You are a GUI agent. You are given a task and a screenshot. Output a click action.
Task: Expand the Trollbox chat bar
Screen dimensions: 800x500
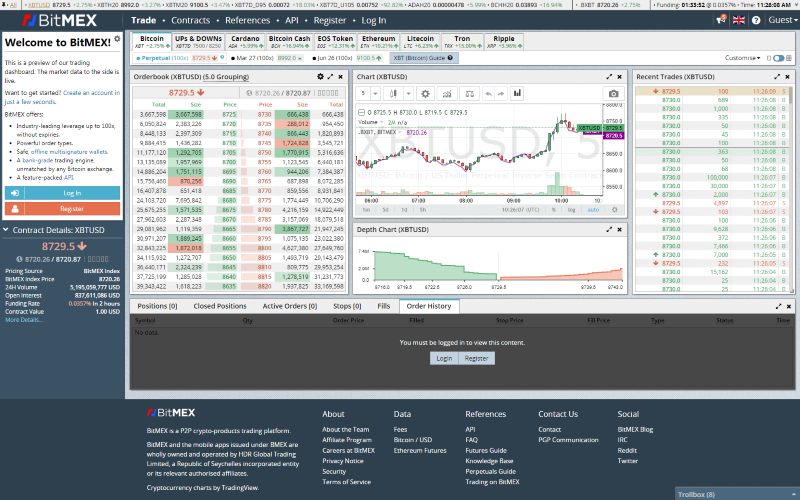point(737,494)
